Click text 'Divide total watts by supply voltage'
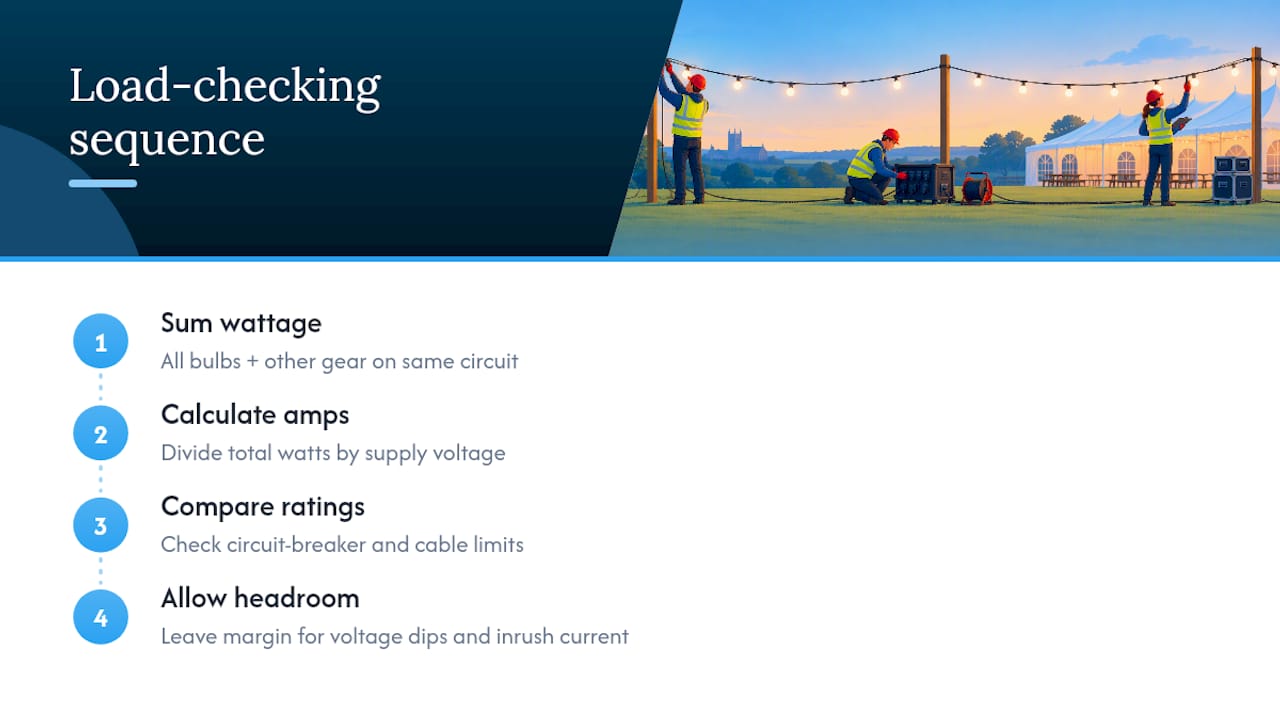Viewport: 1280px width, 720px height. pyautogui.click(x=333, y=453)
